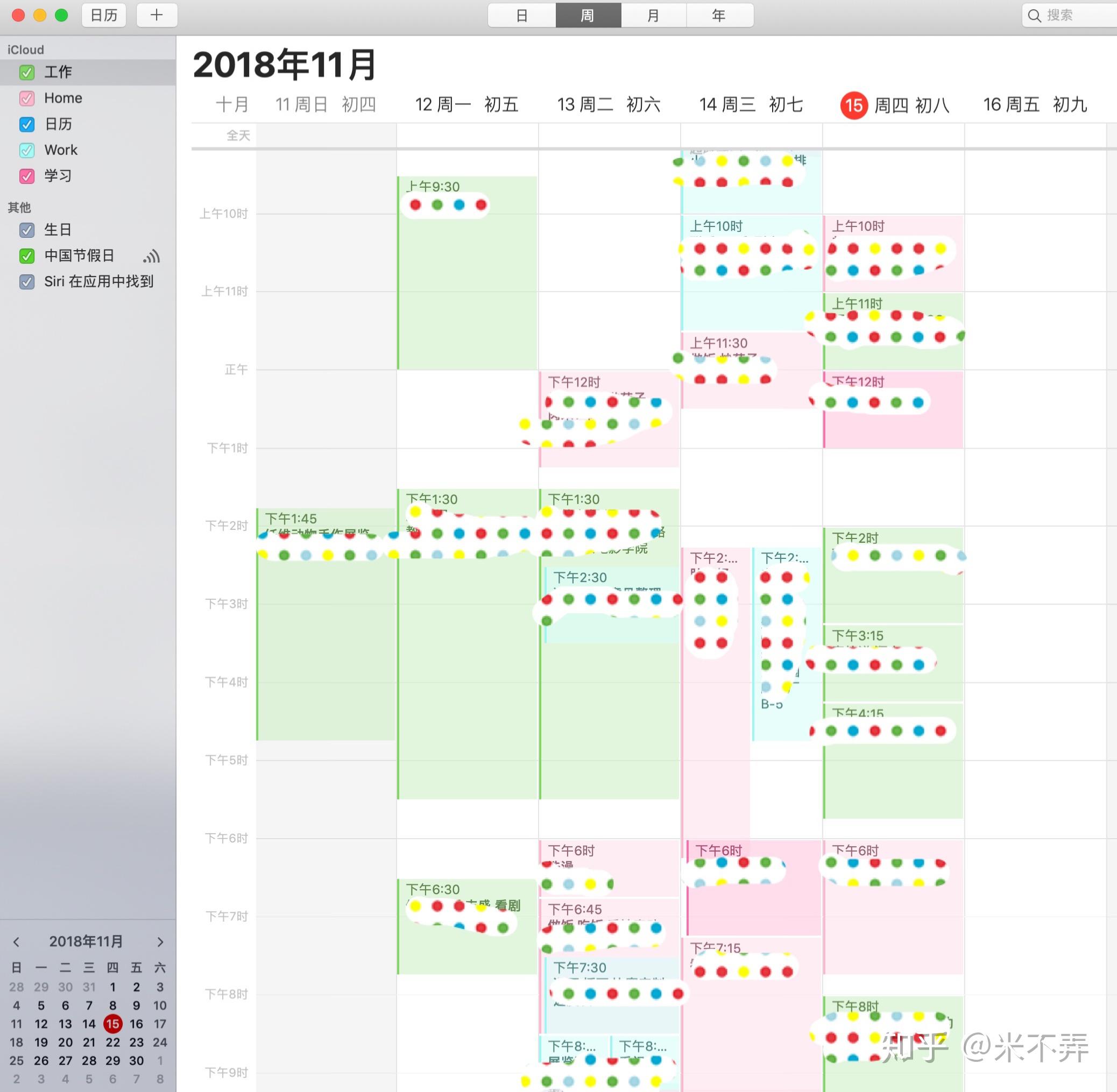Image resolution: width=1117 pixels, height=1092 pixels.
Task: Toggle the Home calendar checkbox
Action: click(x=27, y=98)
